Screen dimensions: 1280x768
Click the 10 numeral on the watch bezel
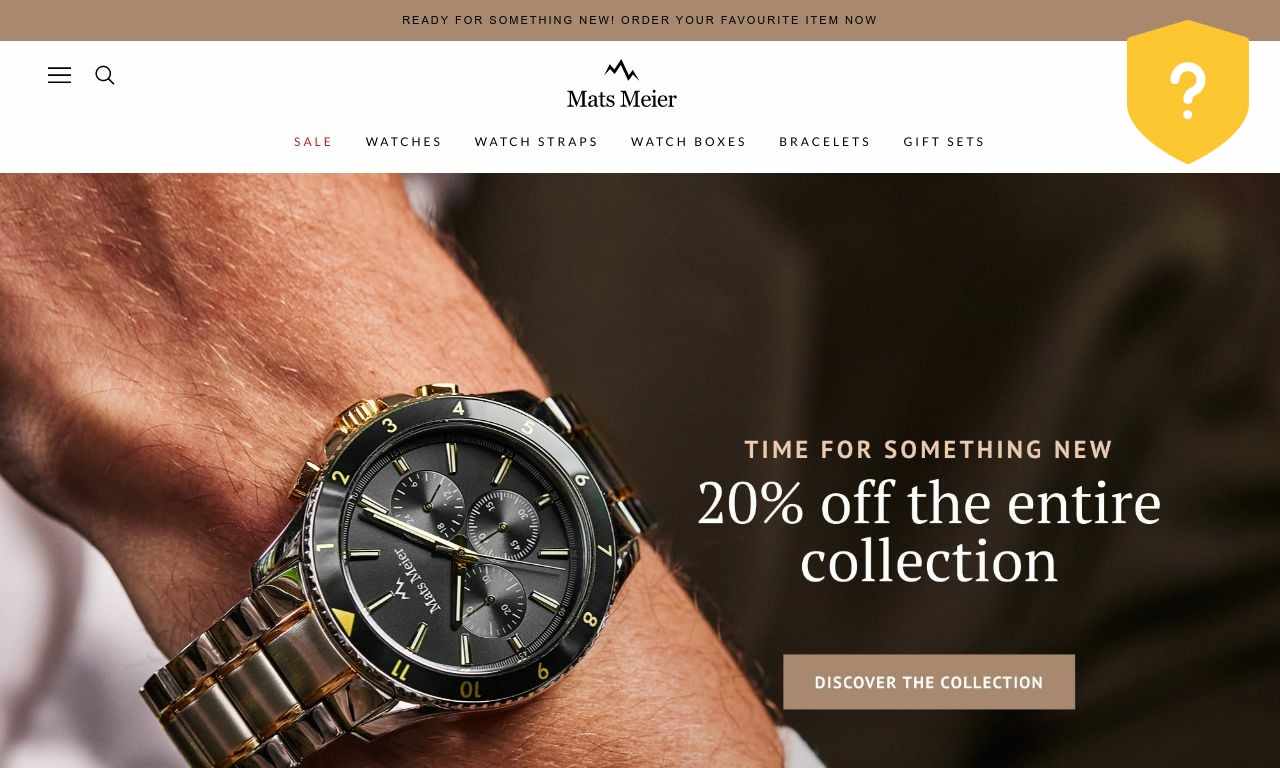tap(470, 689)
